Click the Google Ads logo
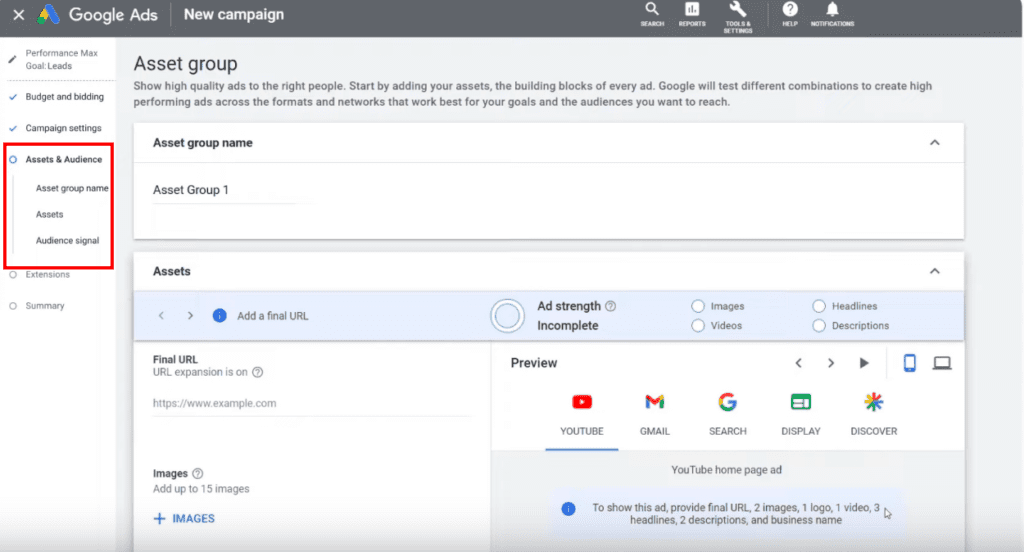1024x552 pixels. (48, 14)
